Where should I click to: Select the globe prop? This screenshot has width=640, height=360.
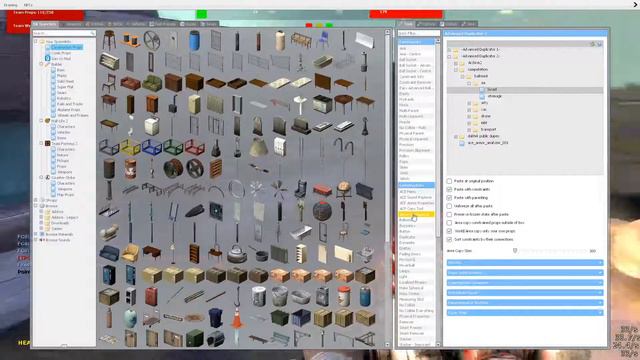tap(344, 189)
